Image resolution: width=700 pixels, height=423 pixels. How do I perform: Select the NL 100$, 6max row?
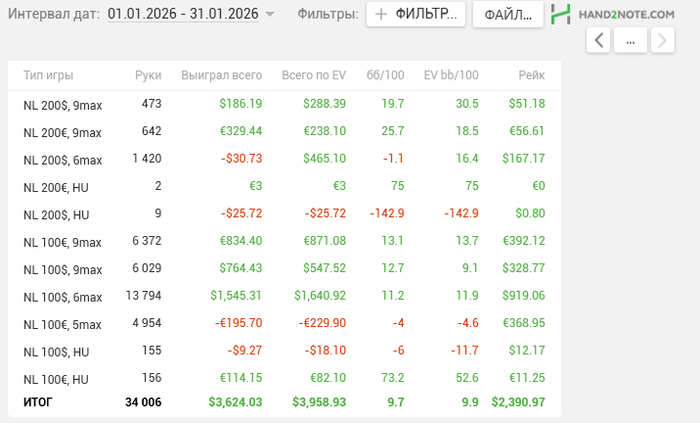(62, 297)
